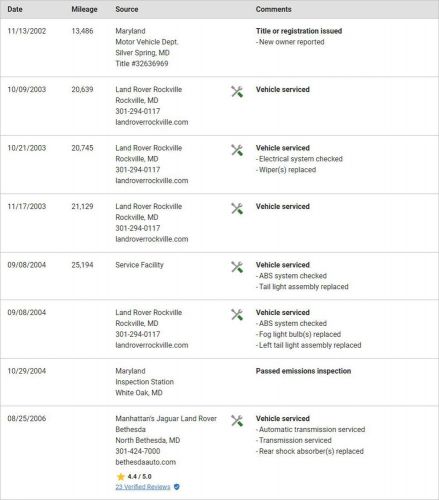Click phone number 301-424-7000
439x500 pixels.
(138, 451)
